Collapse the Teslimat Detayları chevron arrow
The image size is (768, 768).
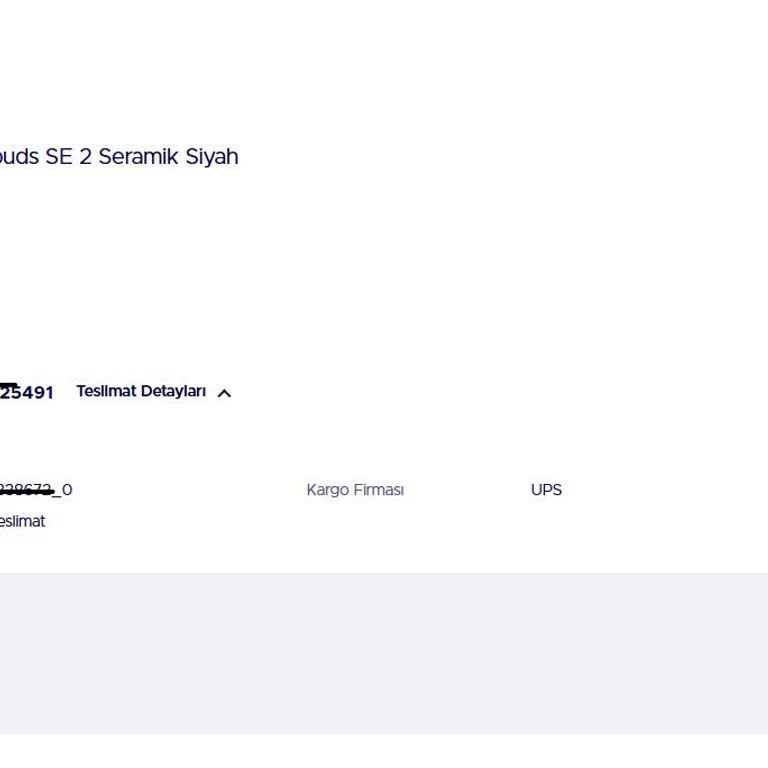(x=224, y=393)
